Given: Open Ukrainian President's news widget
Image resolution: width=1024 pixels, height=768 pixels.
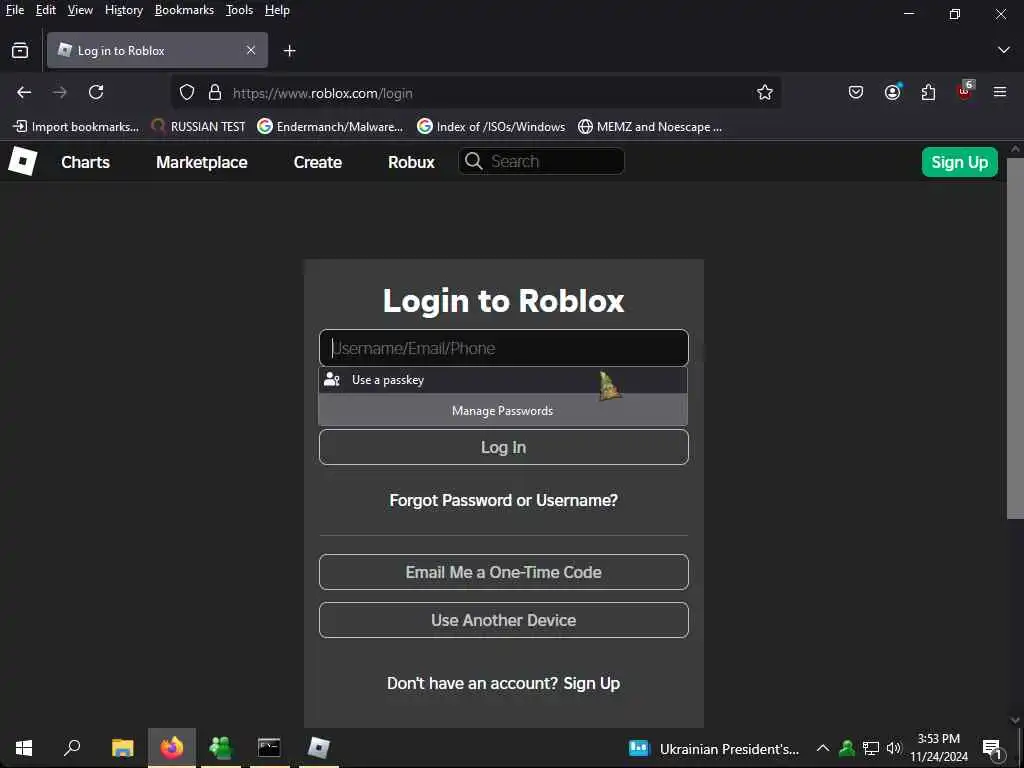Looking at the screenshot, I should tap(714, 748).
